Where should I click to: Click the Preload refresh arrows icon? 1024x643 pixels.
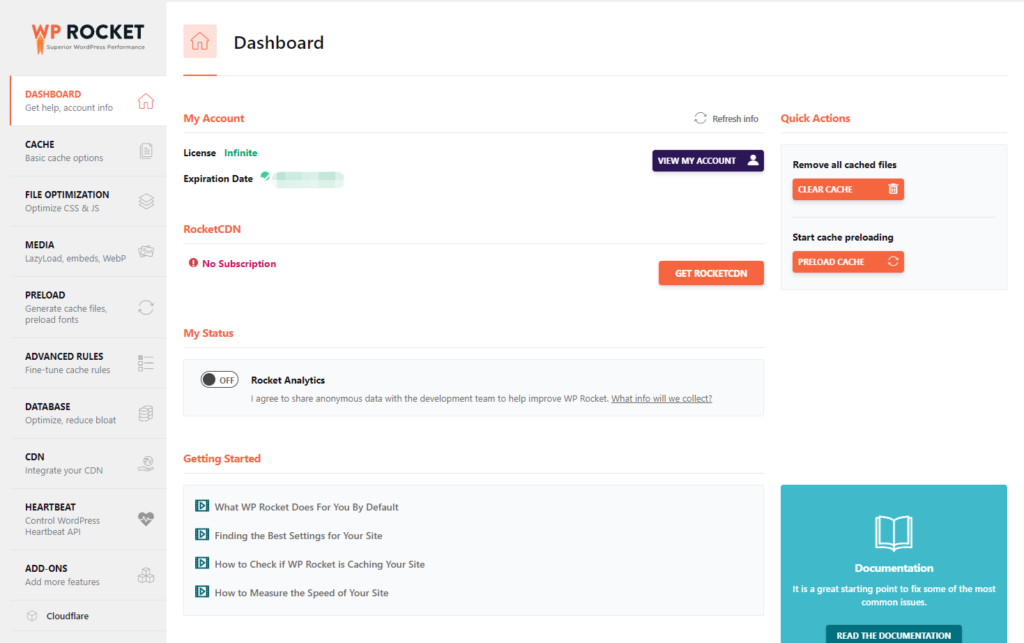pyautogui.click(x=146, y=307)
